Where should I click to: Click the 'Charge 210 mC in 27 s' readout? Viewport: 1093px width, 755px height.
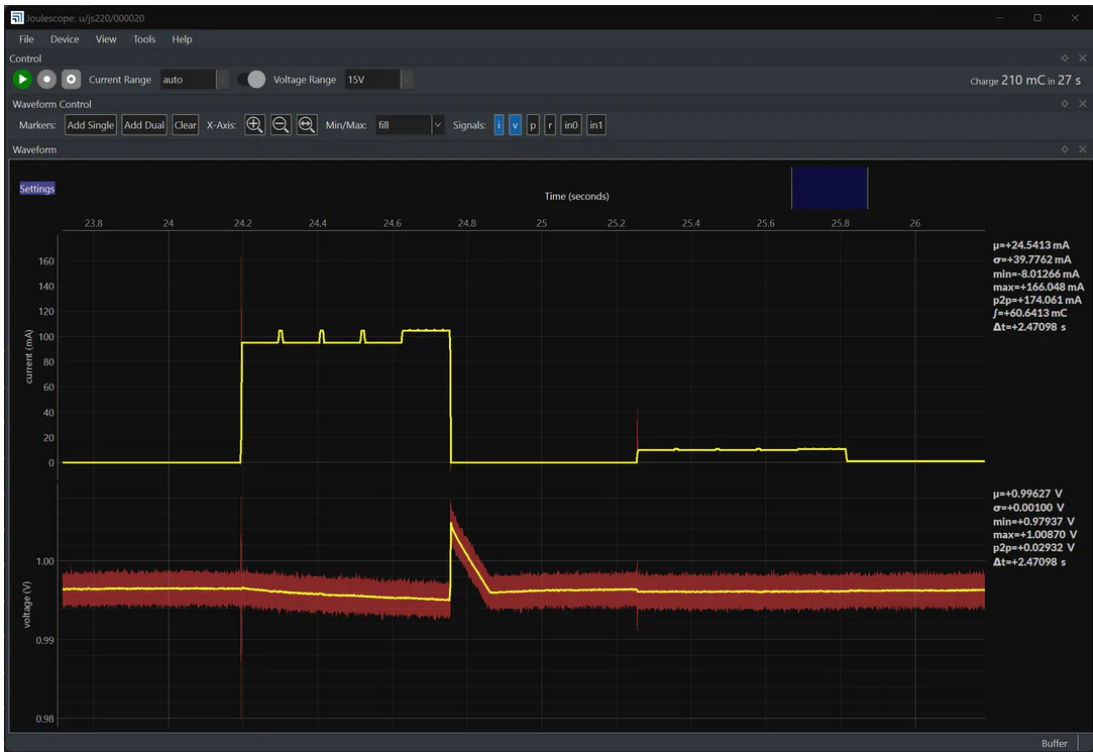1025,80
